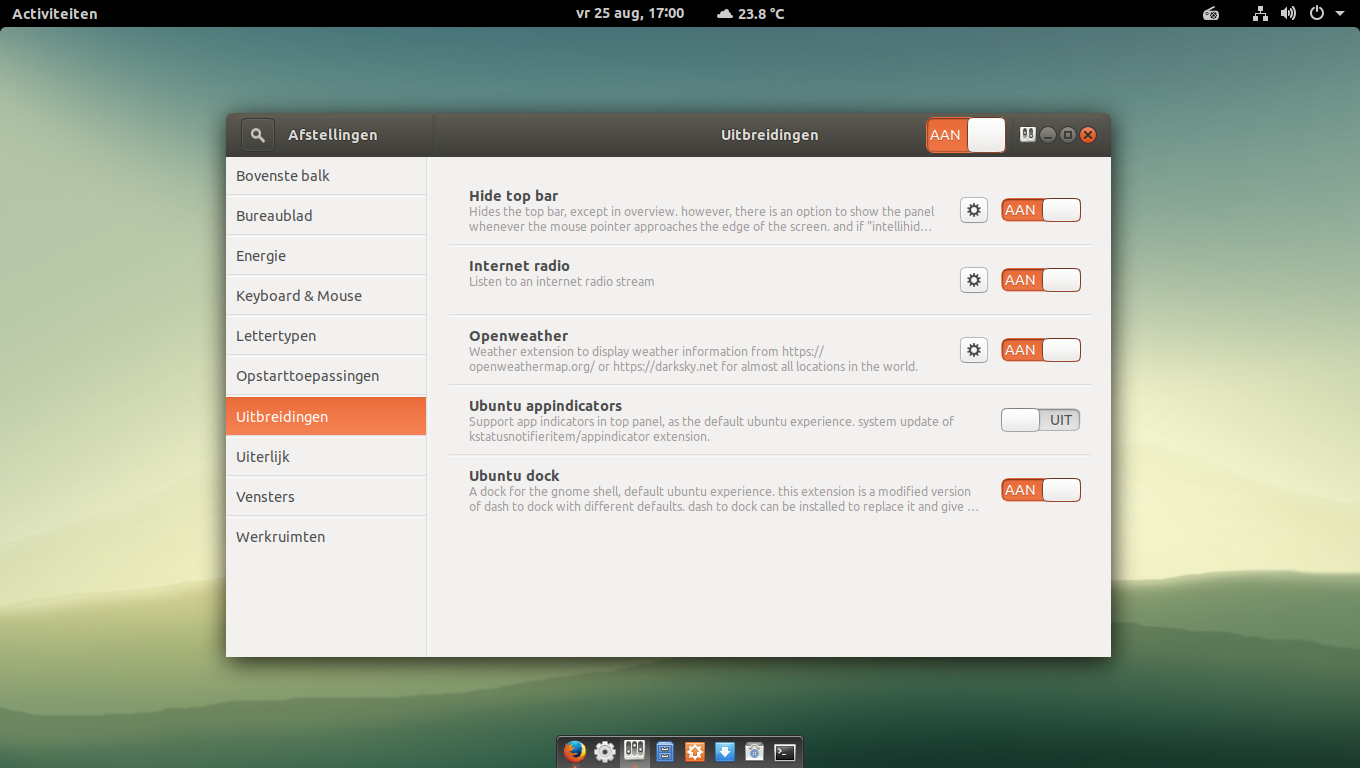Open the orange software updater dock icon
This screenshot has width=1360, height=768.
695,752
